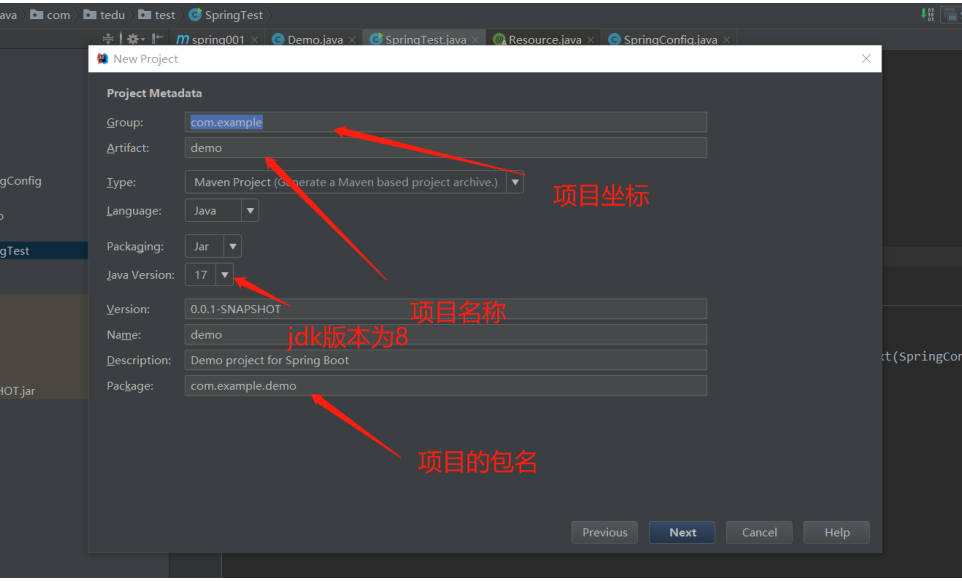The height and width of the screenshot is (581, 962).
Task: Click the Package field com.example.demo
Action: coord(445,386)
